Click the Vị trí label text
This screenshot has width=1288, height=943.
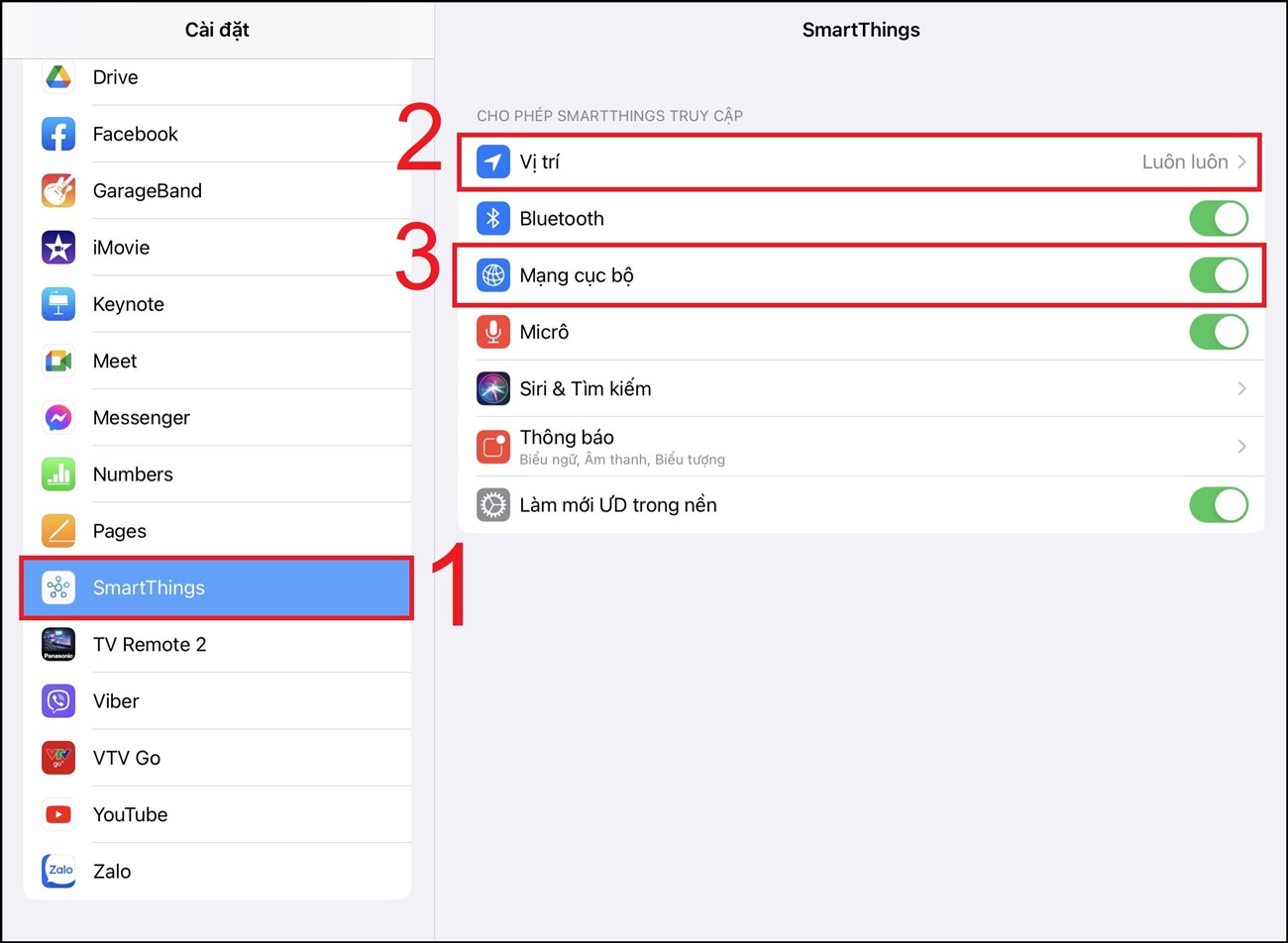(540, 161)
